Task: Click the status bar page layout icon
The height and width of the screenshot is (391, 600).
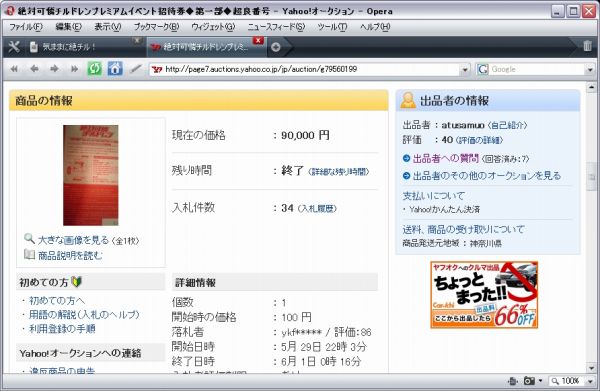Action: point(513,381)
